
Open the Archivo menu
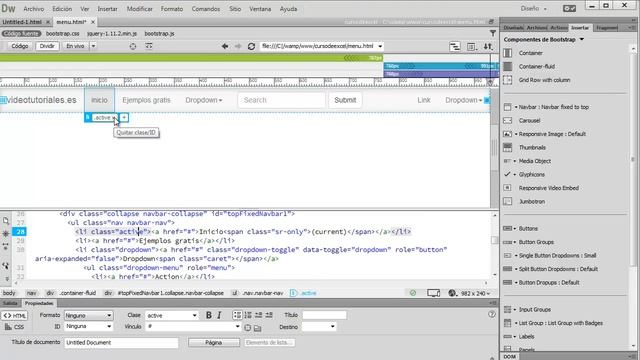pos(33,9)
